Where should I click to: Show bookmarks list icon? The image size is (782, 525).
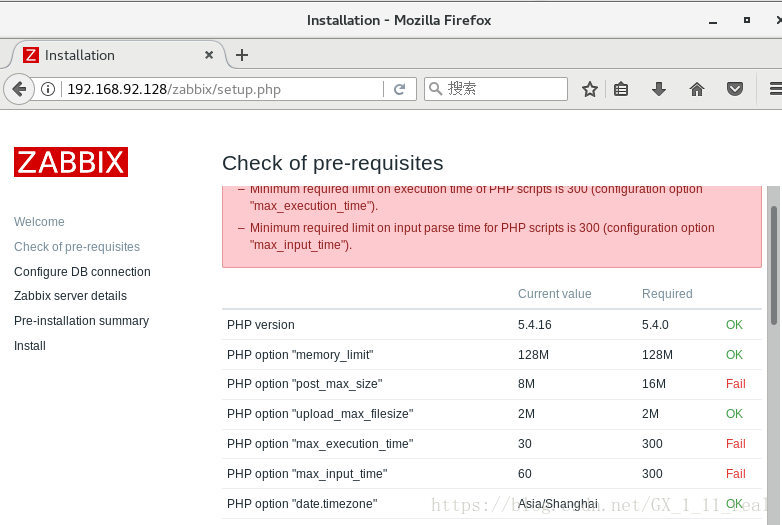621,89
